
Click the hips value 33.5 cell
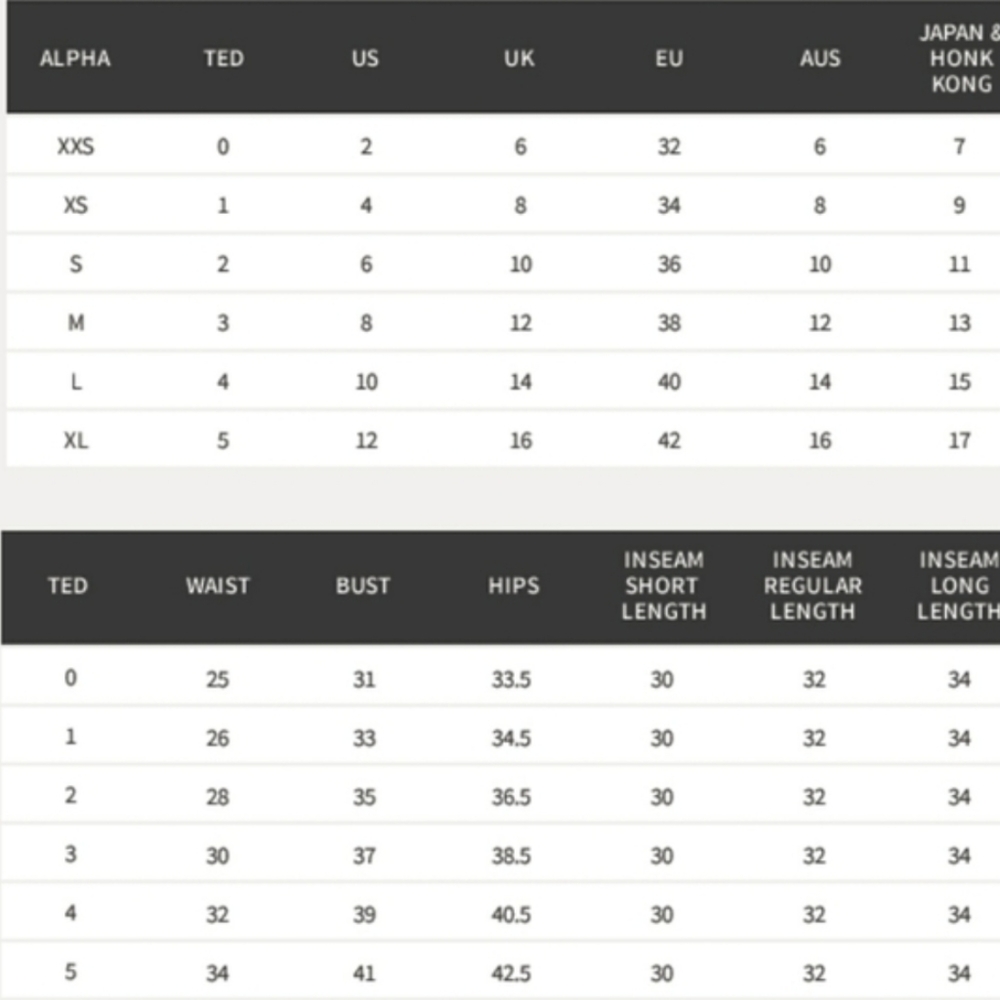511,680
